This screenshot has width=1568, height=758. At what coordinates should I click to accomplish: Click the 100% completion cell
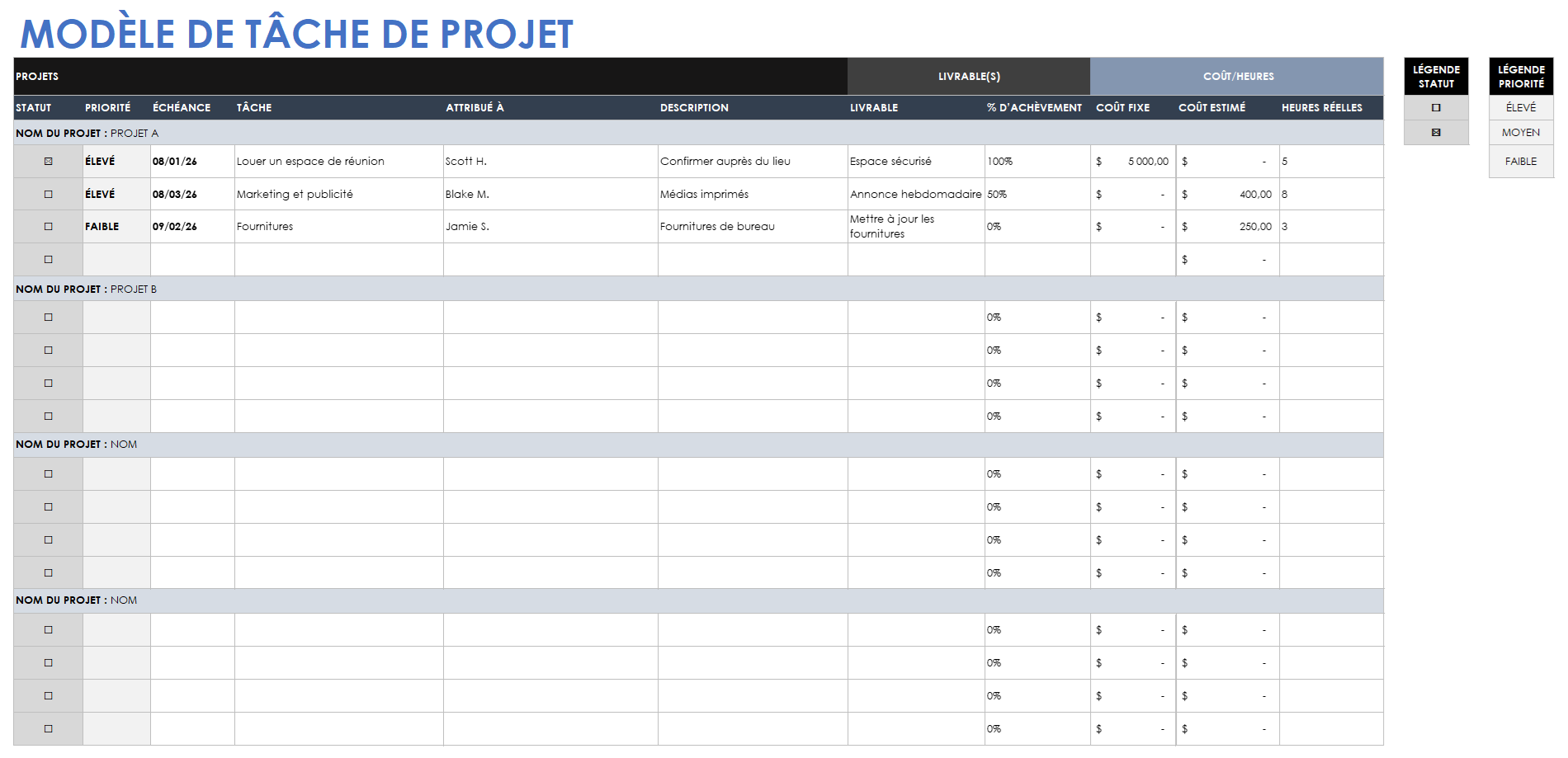coord(1037,162)
